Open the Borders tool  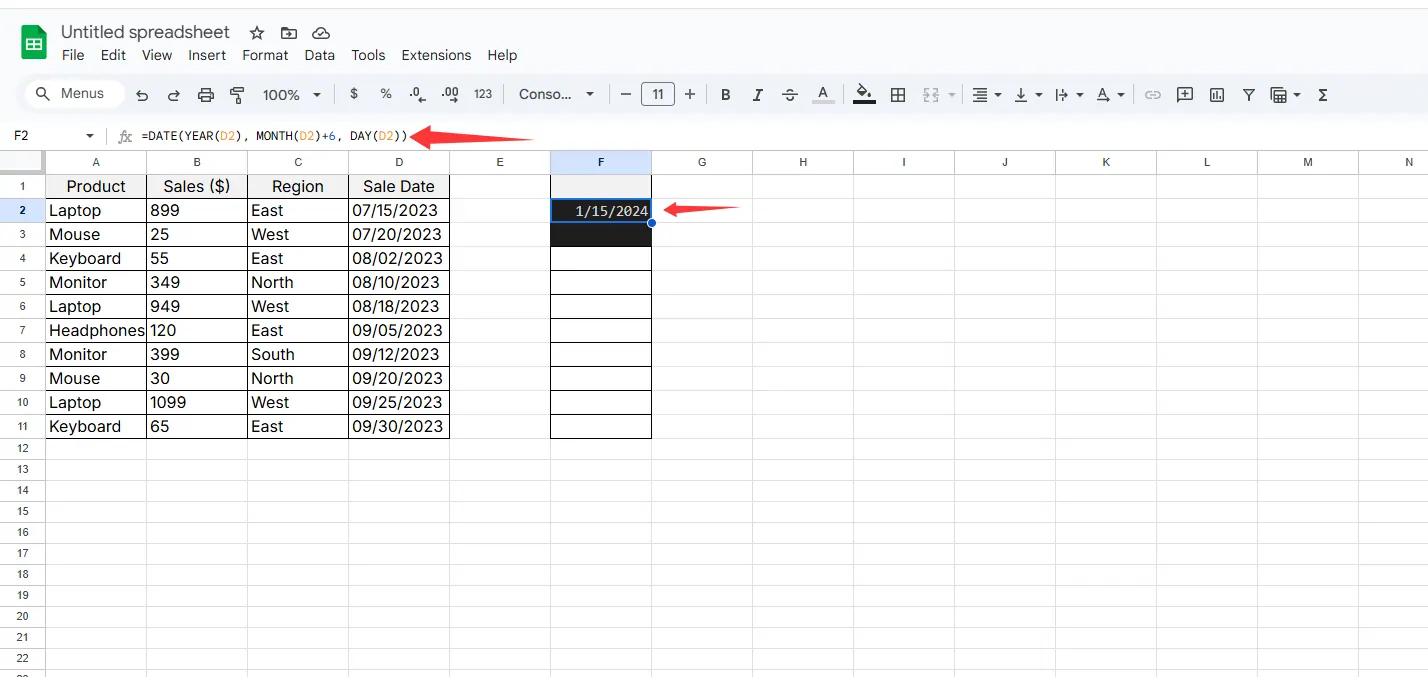click(x=898, y=95)
